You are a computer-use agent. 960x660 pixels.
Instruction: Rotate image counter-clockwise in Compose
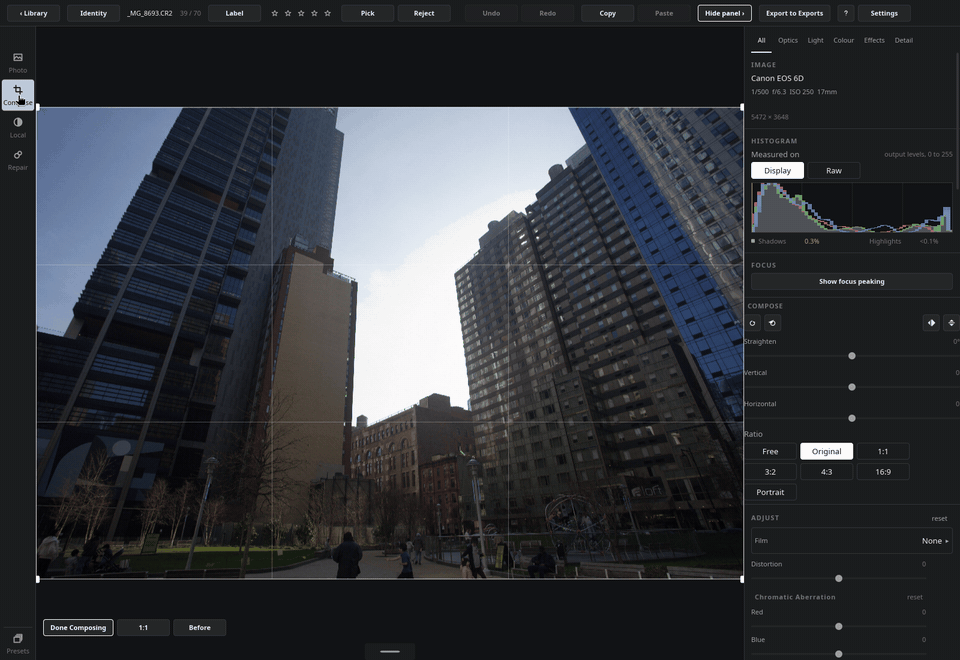773,323
